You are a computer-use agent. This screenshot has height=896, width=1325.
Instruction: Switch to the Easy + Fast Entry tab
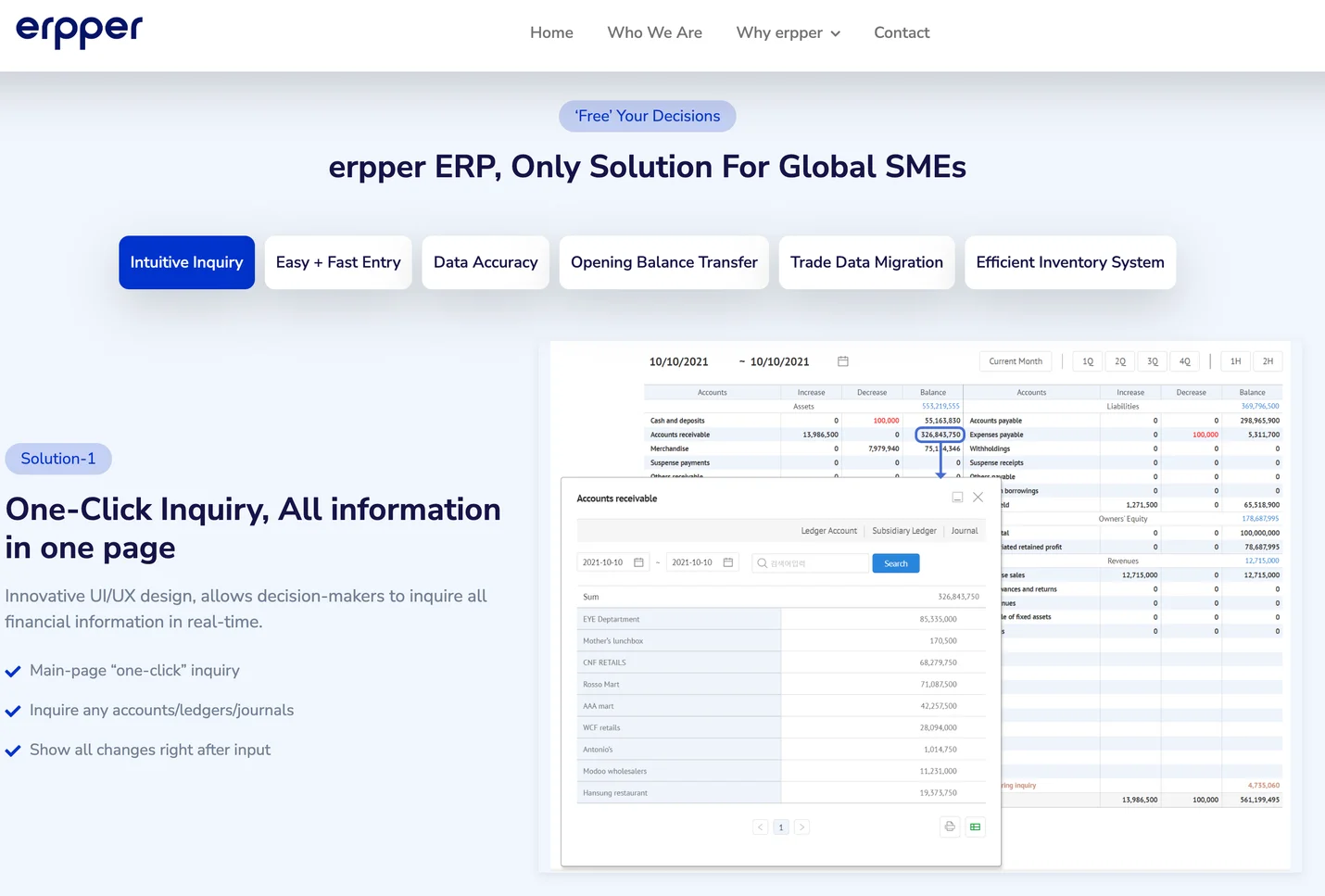click(x=338, y=262)
